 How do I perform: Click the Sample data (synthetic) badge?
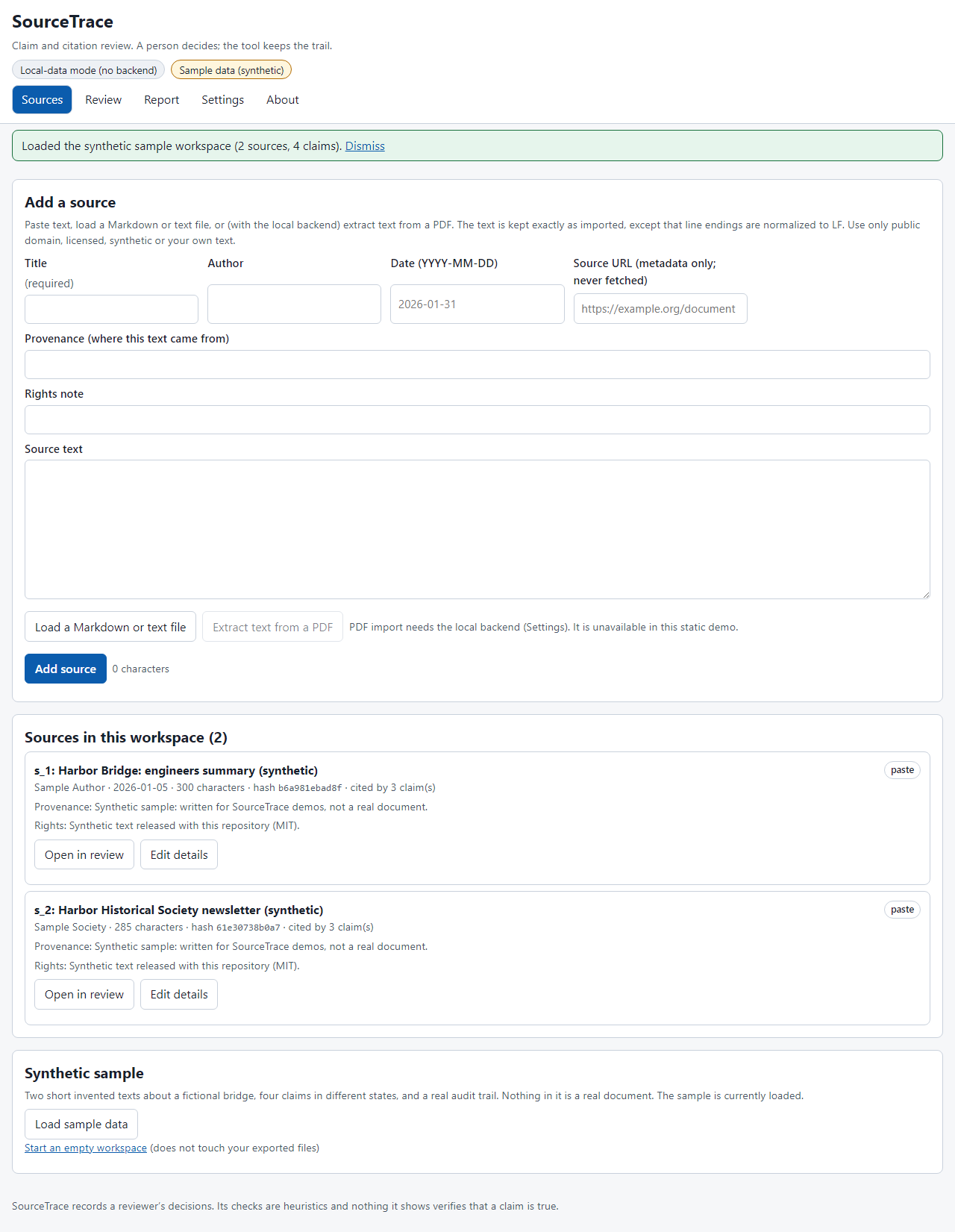[231, 70]
